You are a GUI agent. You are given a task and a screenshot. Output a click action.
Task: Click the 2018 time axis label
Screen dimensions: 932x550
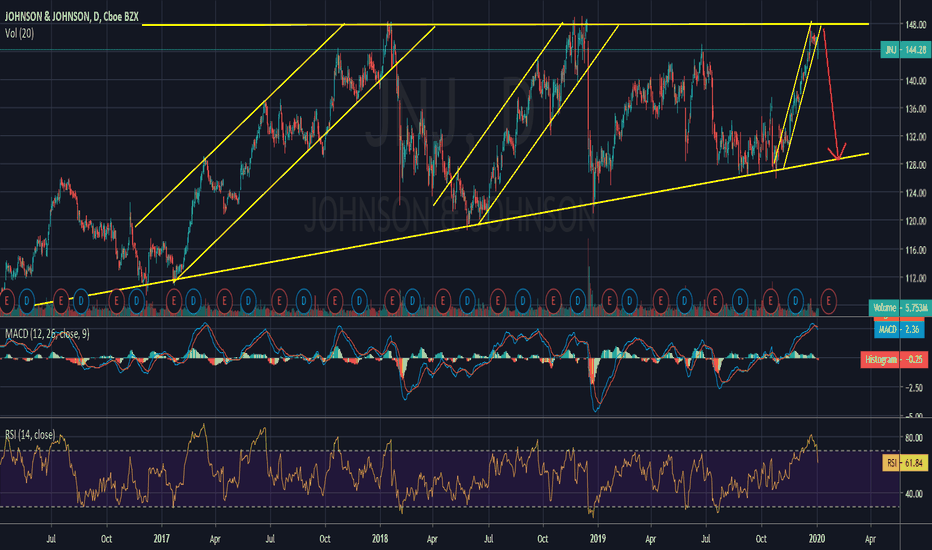pos(380,539)
